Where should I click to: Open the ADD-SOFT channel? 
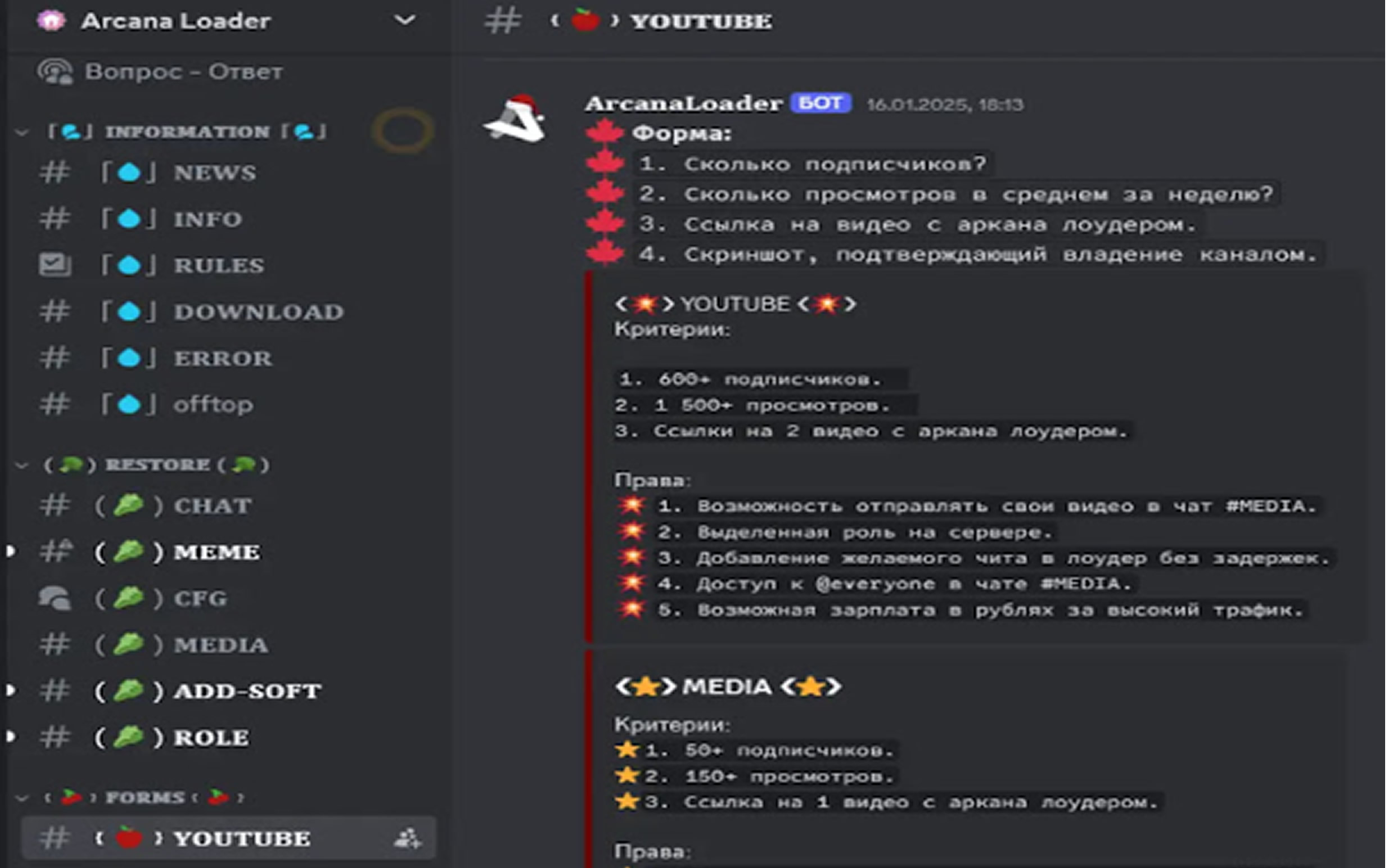[247, 691]
